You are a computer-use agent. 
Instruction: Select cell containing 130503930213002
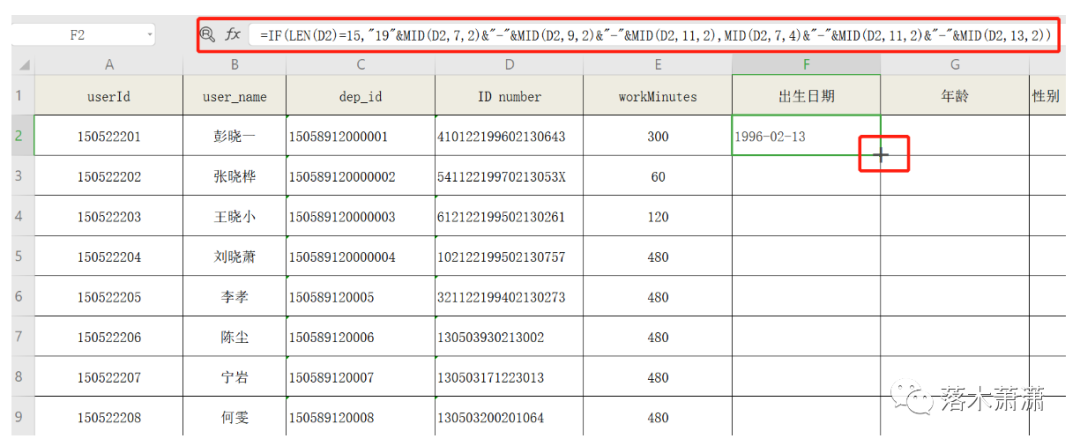(509, 337)
